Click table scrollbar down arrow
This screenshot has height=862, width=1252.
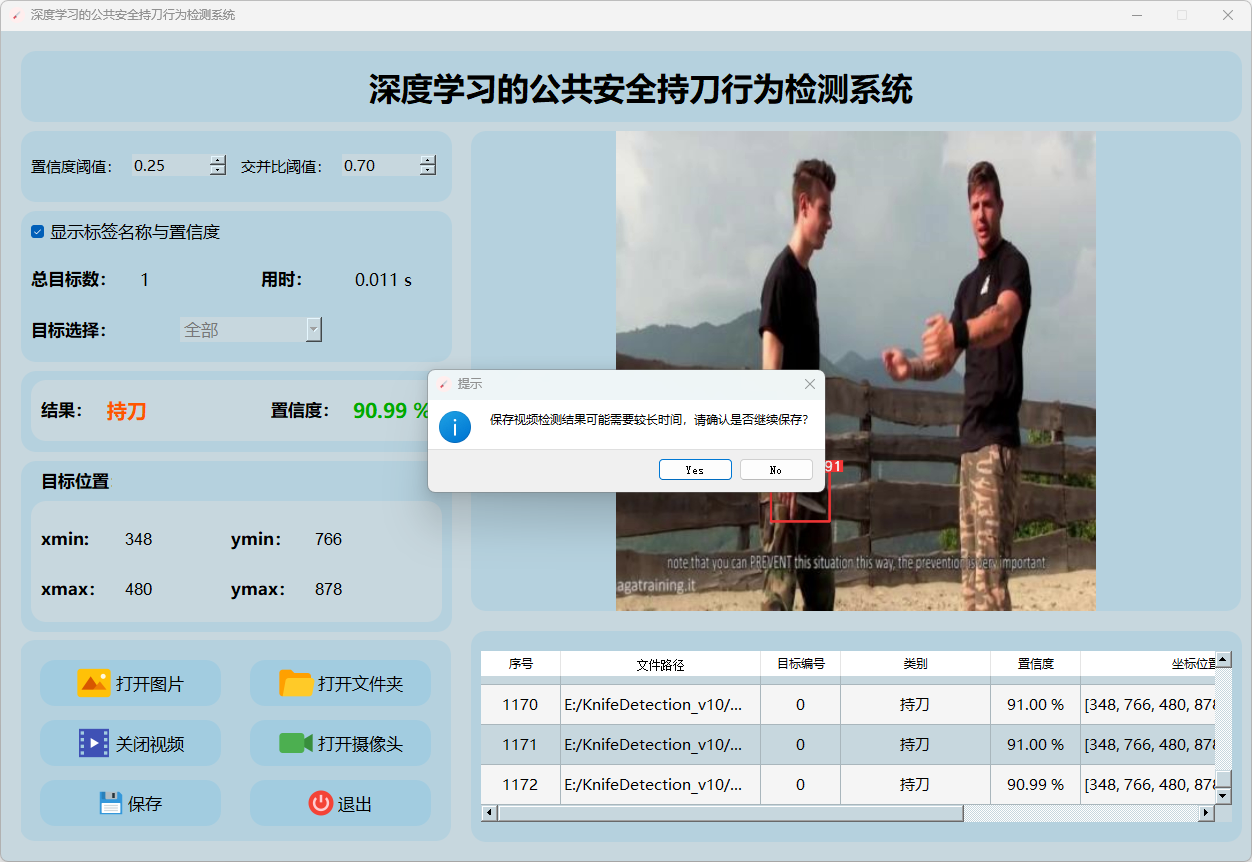pyautogui.click(x=1223, y=796)
